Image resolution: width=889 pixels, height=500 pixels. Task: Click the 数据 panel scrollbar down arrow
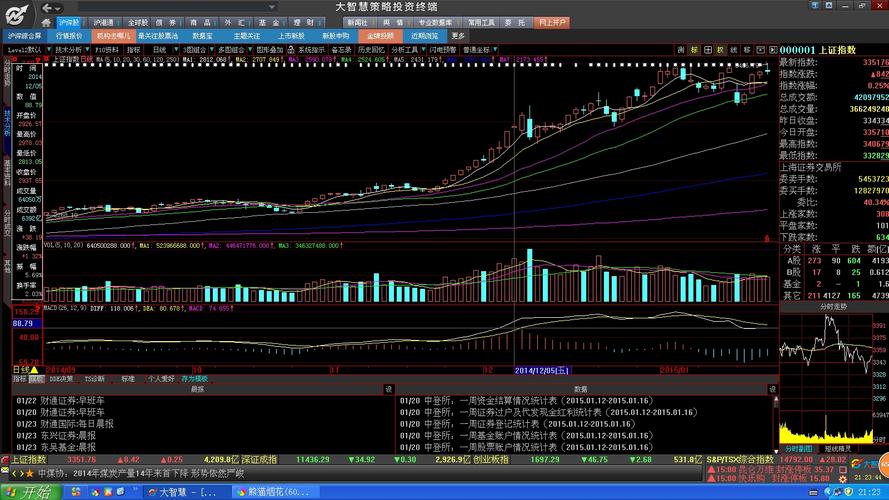(776, 451)
